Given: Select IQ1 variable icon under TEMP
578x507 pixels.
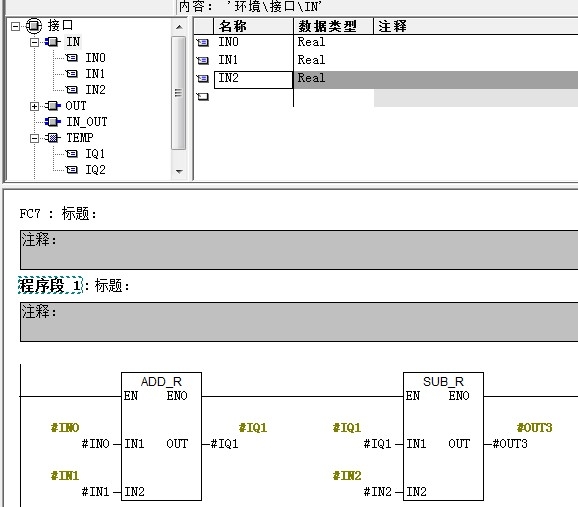Looking at the screenshot, I should [72, 153].
